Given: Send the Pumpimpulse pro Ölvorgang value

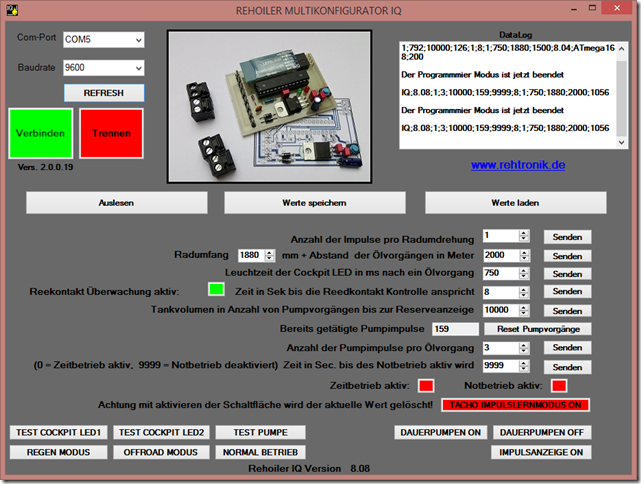Looking at the screenshot, I should click(x=567, y=347).
